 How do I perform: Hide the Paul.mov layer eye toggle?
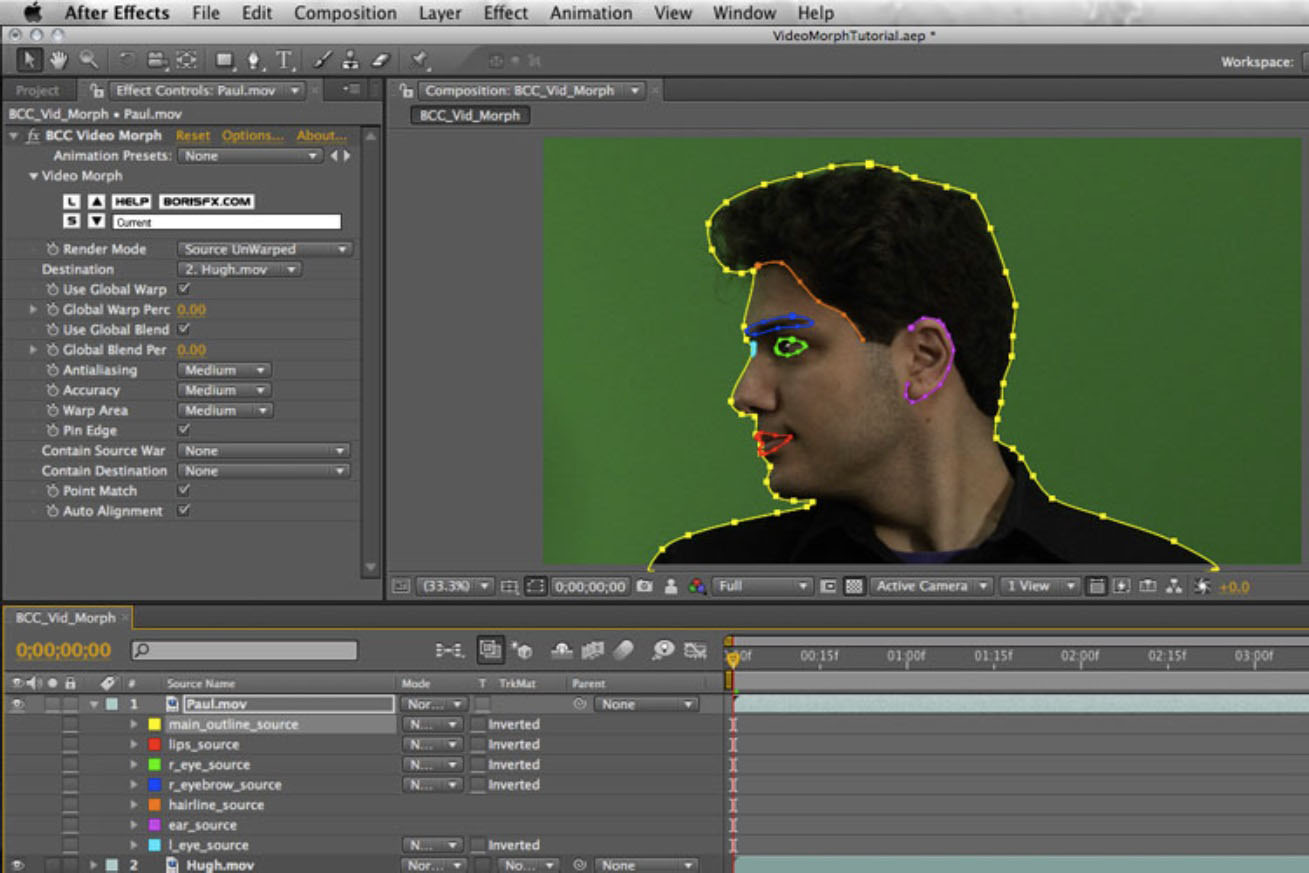tap(17, 704)
